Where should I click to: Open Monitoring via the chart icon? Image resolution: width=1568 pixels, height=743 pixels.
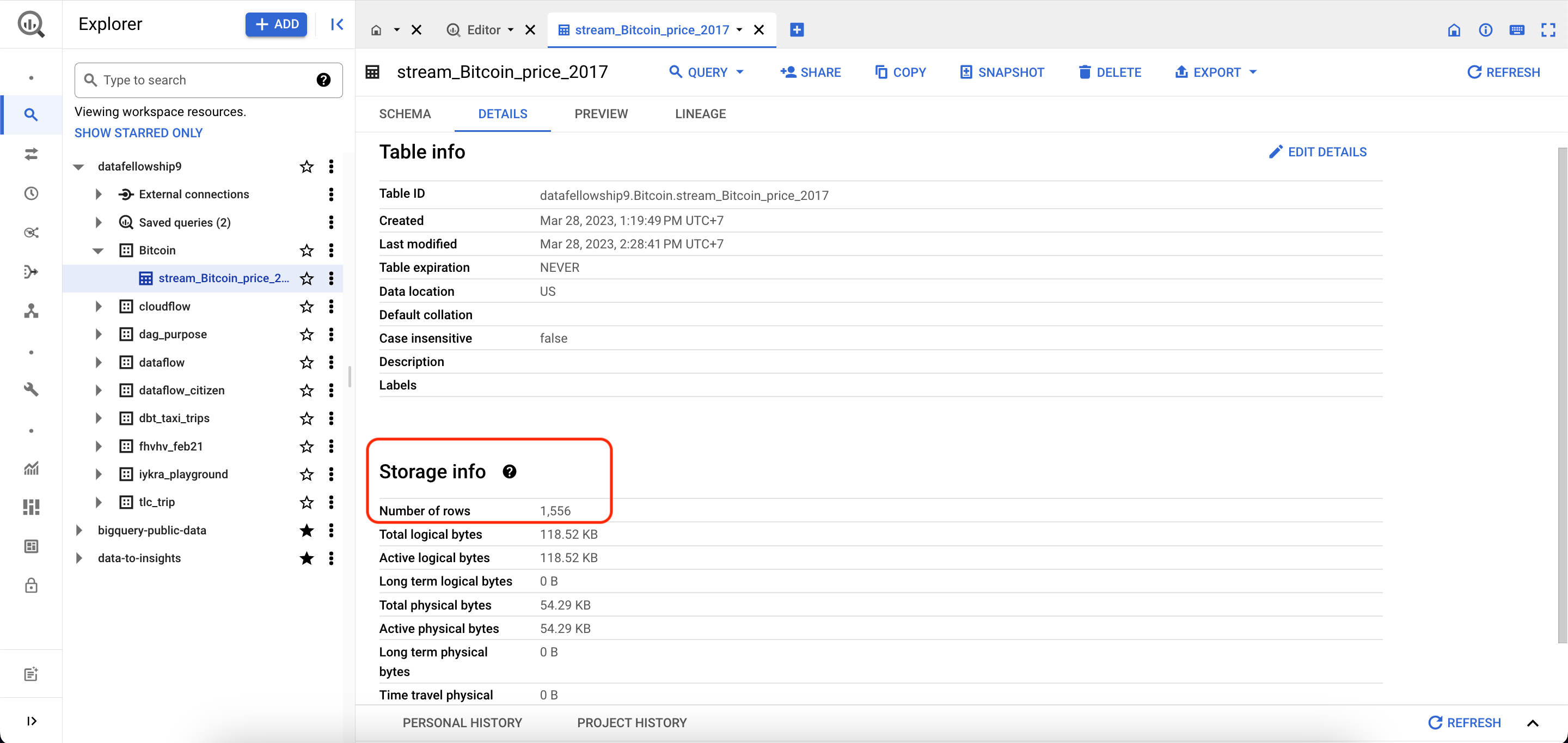tap(30, 468)
